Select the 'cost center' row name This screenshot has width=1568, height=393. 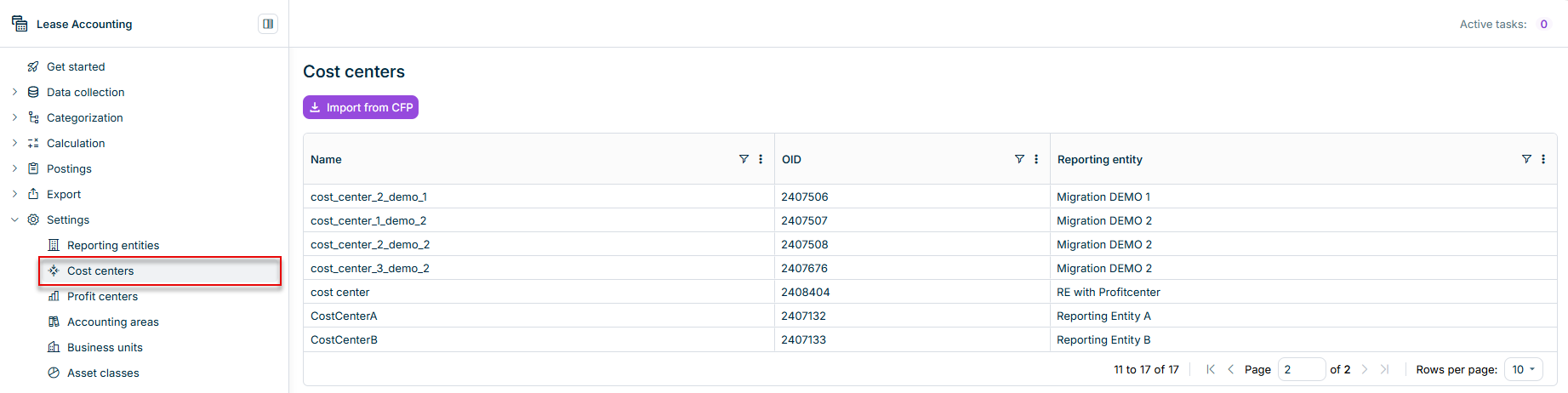(x=340, y=292)
